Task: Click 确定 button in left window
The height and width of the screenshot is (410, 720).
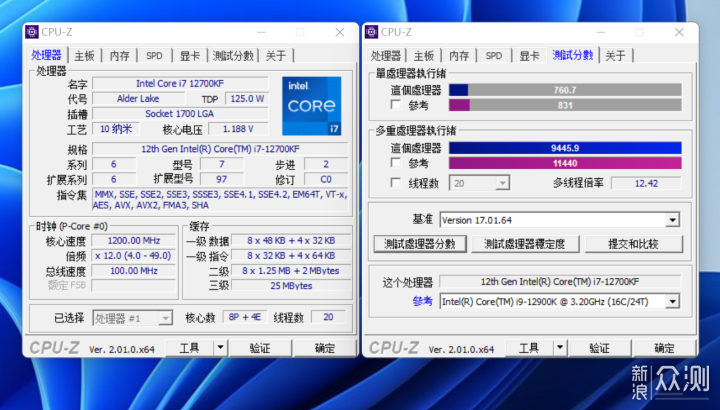Action: pos(325,348)
